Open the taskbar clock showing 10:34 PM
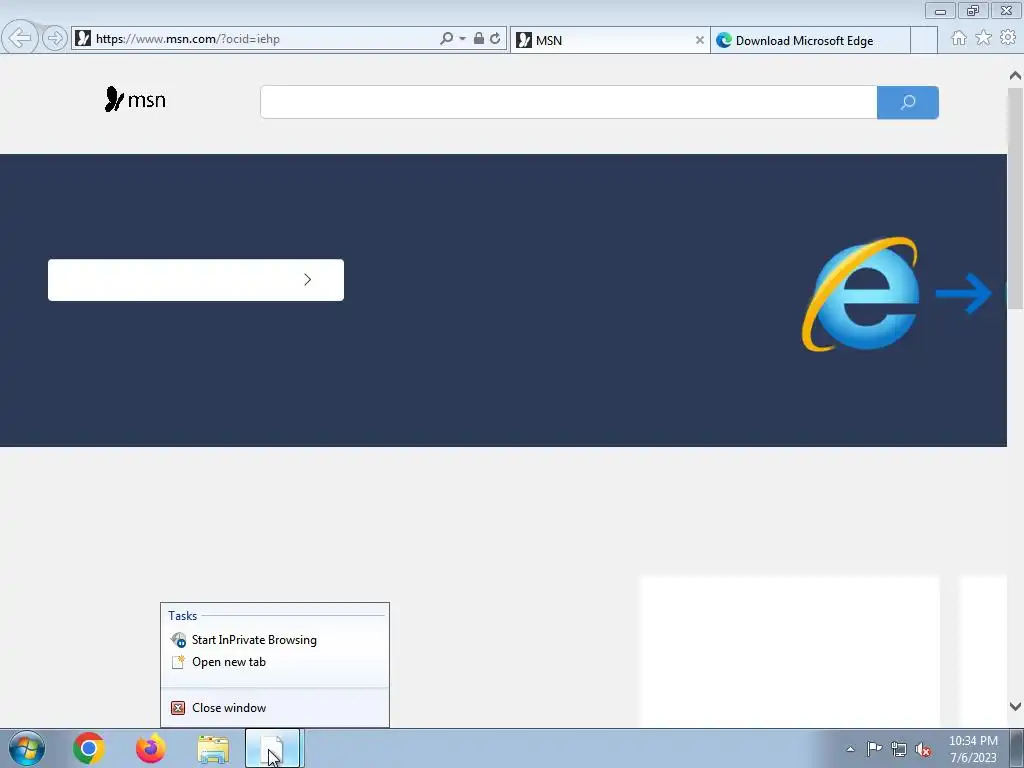This screenshot has height=768, width=1024. tap(973, 749)
